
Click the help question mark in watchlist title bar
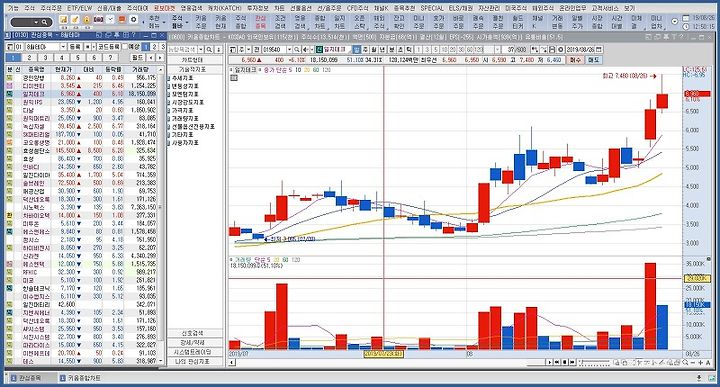tap(134, 35)
